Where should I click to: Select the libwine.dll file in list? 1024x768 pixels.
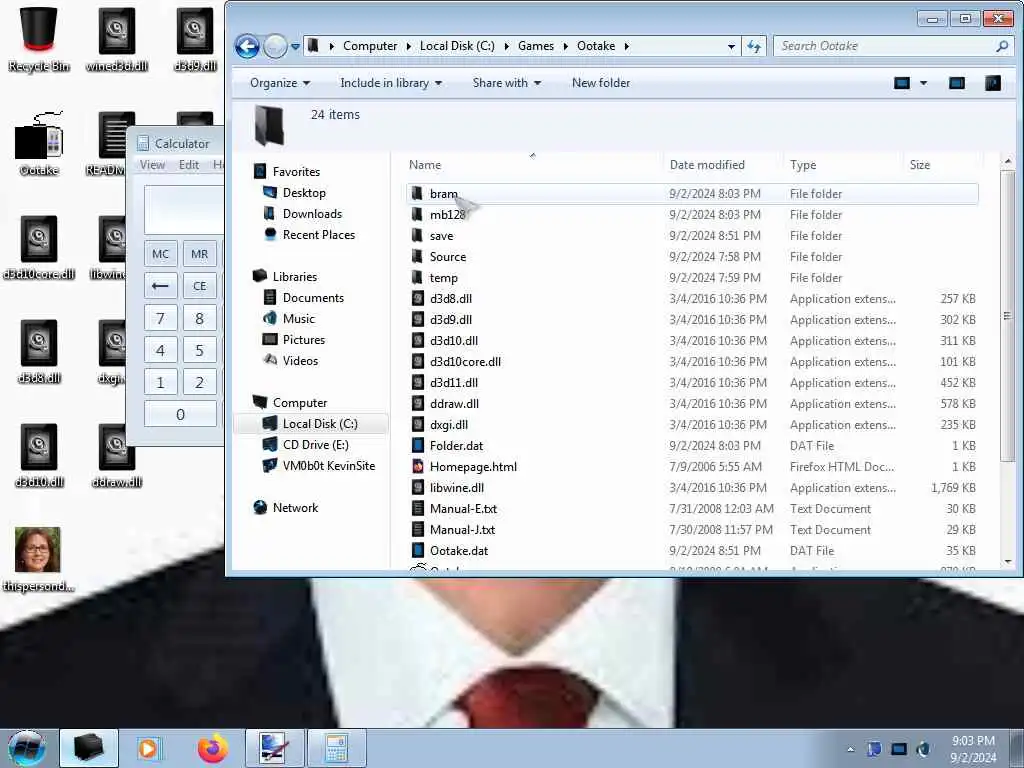pyautogui.click(x=456, y=488)
